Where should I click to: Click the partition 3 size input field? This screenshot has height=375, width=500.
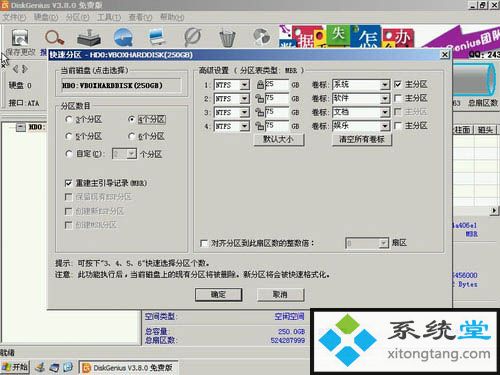tap(277, 112)
